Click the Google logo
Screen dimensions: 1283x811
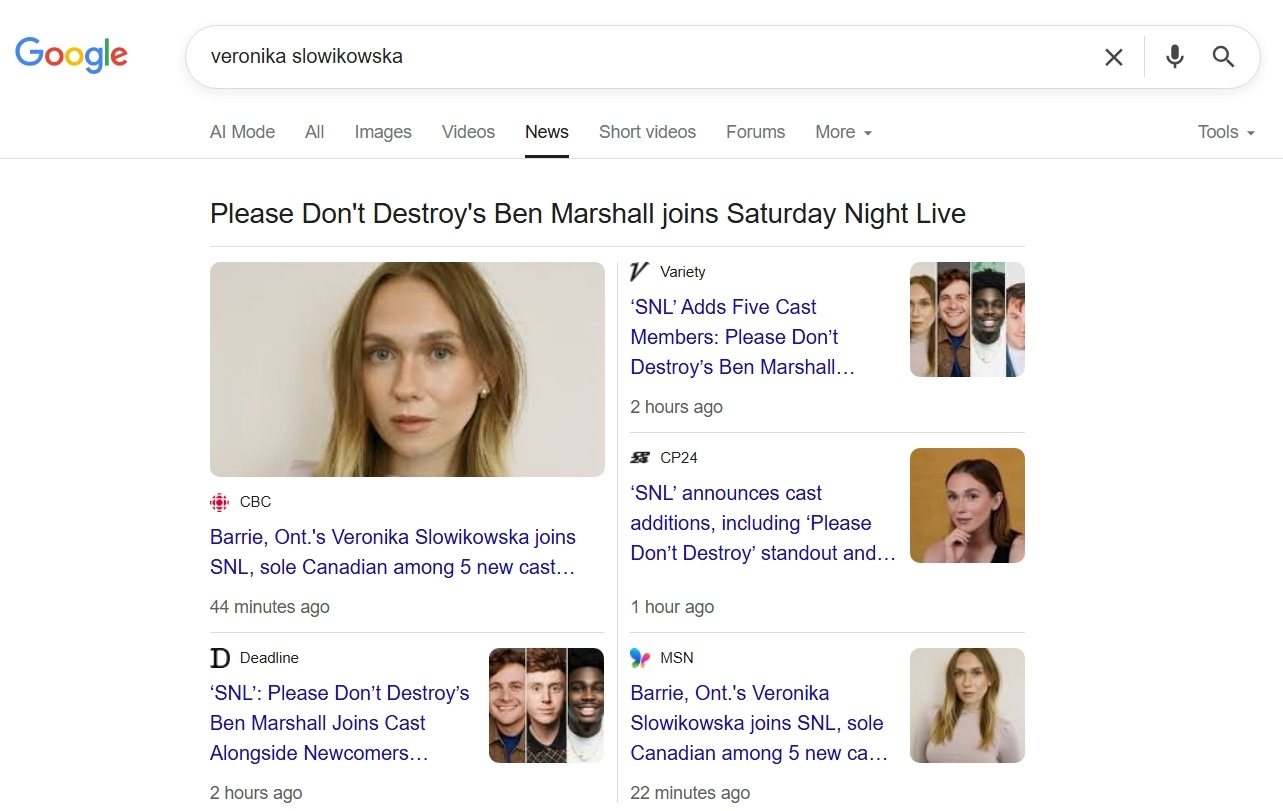tap(70, 55)
